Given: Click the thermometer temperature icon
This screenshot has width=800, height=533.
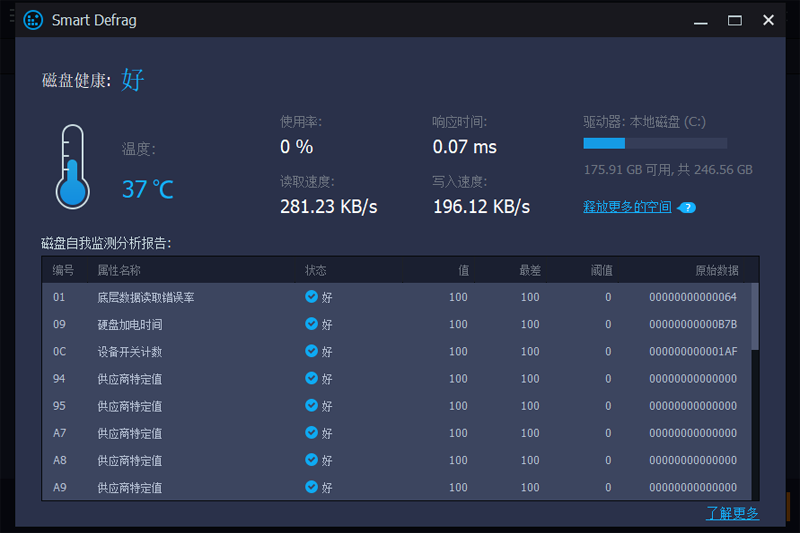Looking at the screenshot, I should tap(72, 167).
